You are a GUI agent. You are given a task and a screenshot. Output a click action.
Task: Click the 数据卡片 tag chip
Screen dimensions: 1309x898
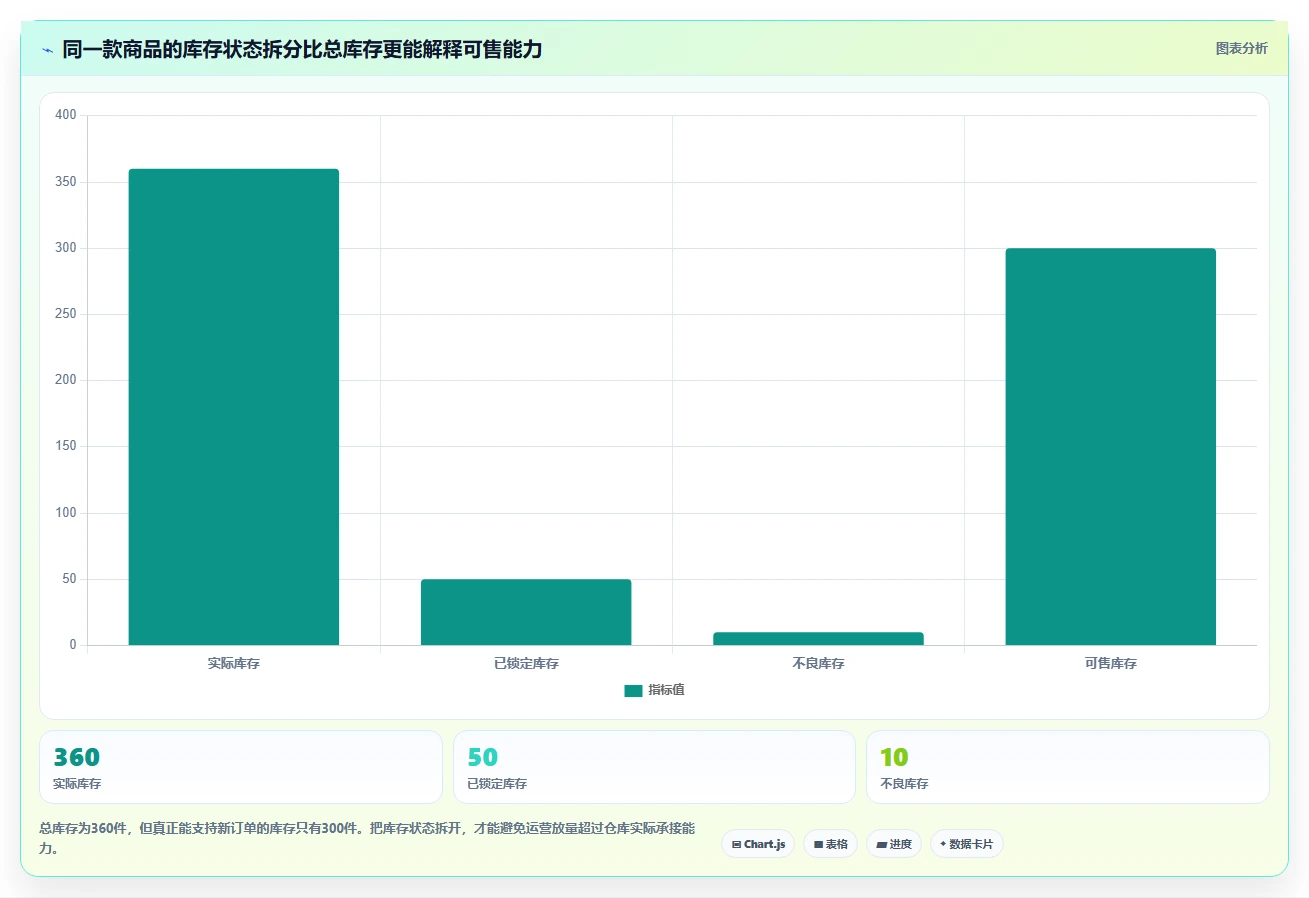[966, 844]
